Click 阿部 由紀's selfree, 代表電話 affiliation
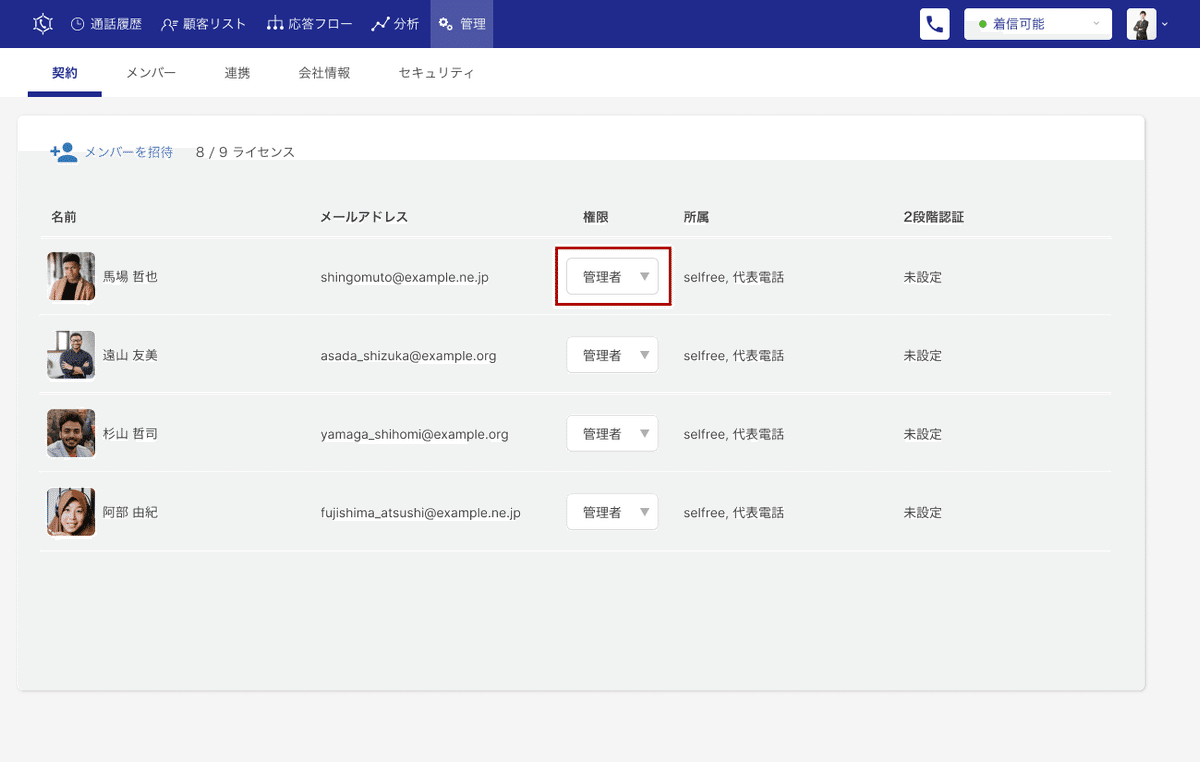This screenshot has height=762, width=1200. pyautogui.click(x=733, y=512)
